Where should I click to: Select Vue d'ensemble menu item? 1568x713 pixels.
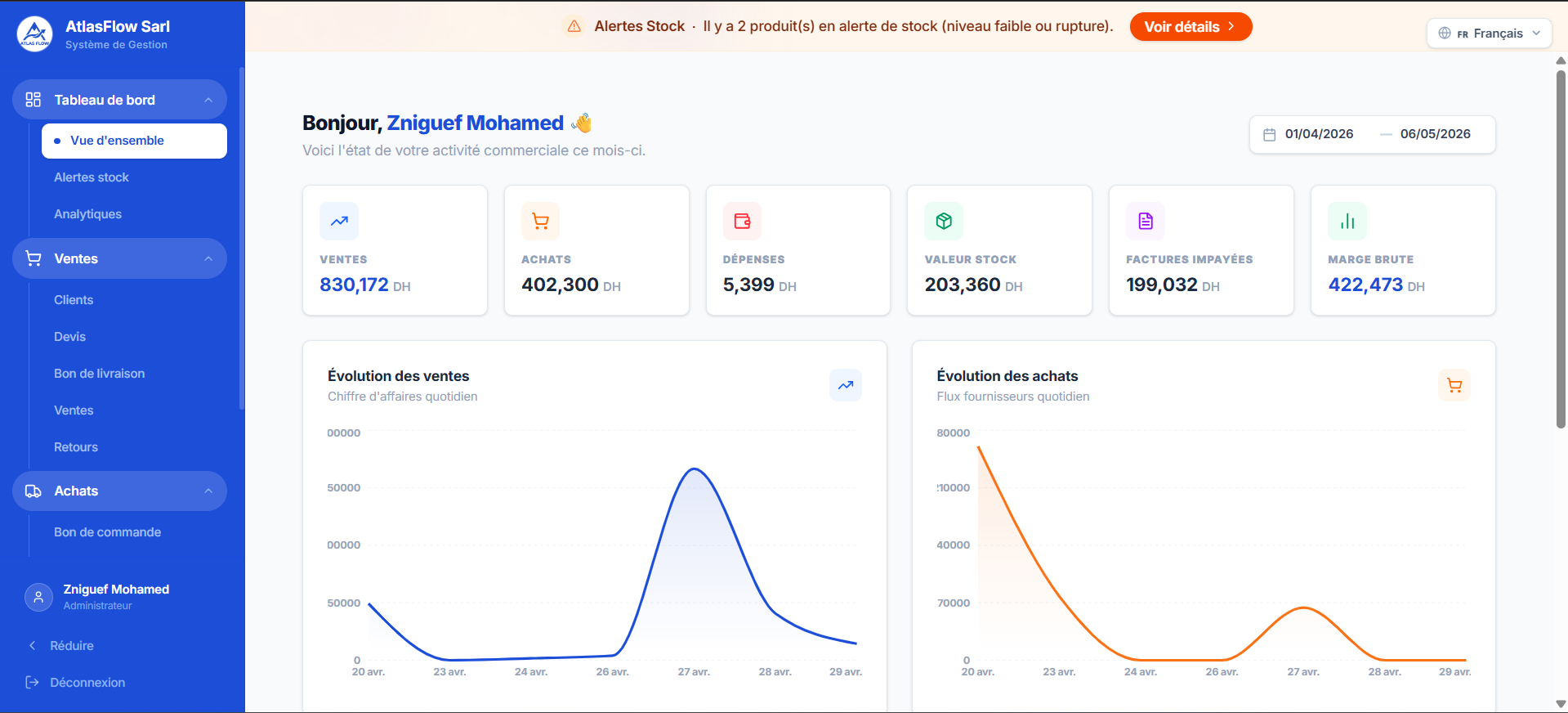(134, 141)
